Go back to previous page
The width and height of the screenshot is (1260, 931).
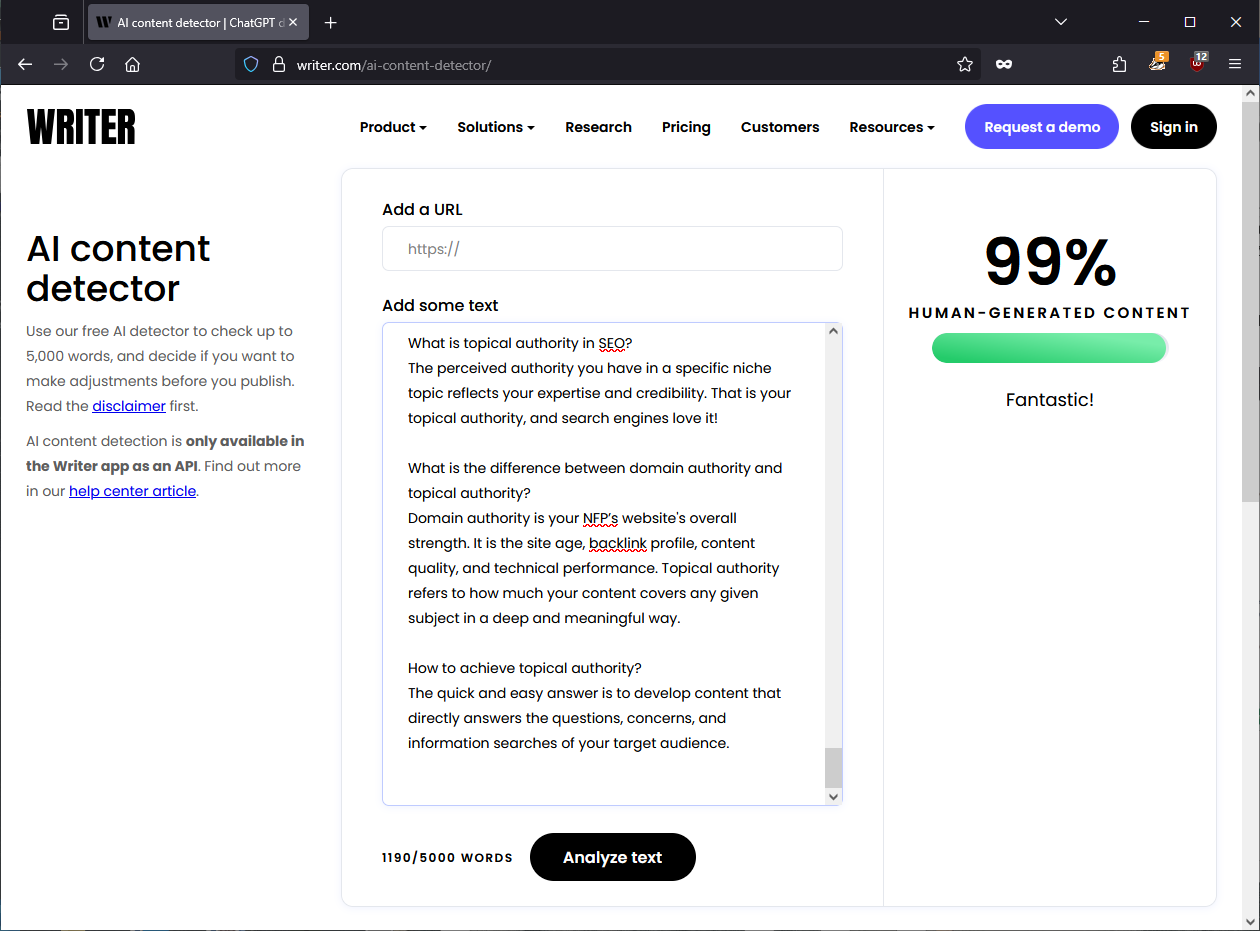click(25, 64)
